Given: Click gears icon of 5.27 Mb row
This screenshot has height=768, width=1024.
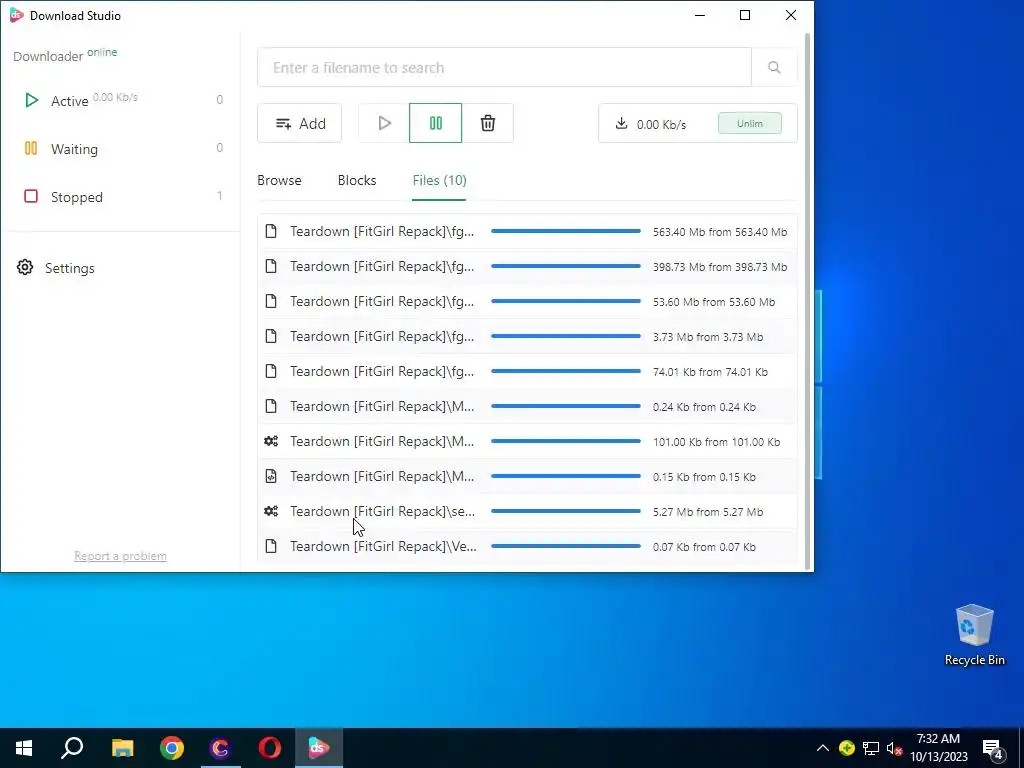Looking at the screenshot, I should tap(271, 511).
